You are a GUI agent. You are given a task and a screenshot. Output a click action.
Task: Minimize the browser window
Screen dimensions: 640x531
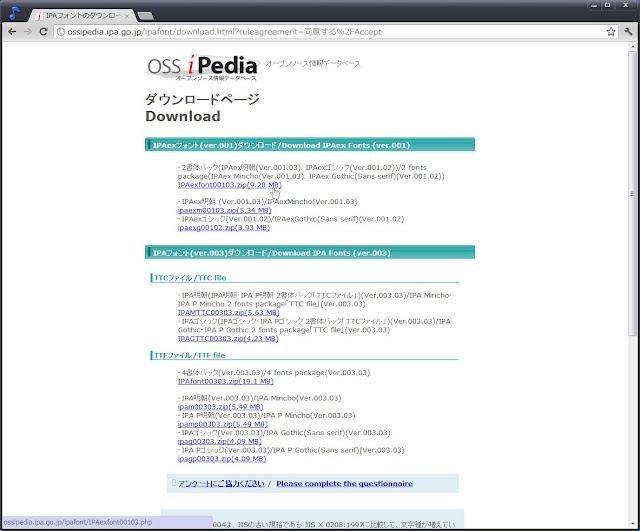pyautogui.click(x=594, y=5)
